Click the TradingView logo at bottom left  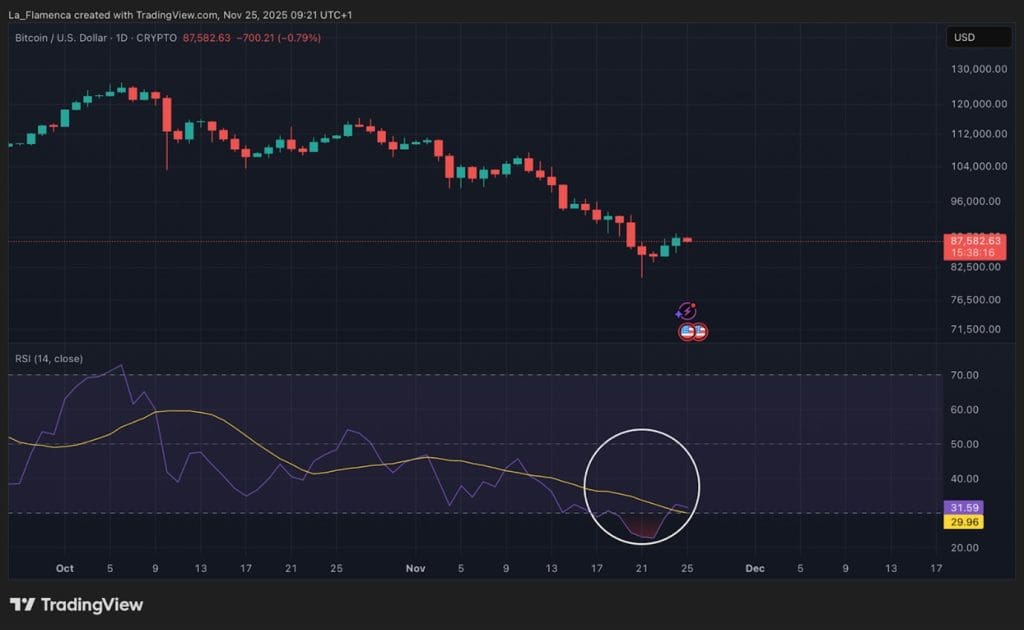(77, 605)
